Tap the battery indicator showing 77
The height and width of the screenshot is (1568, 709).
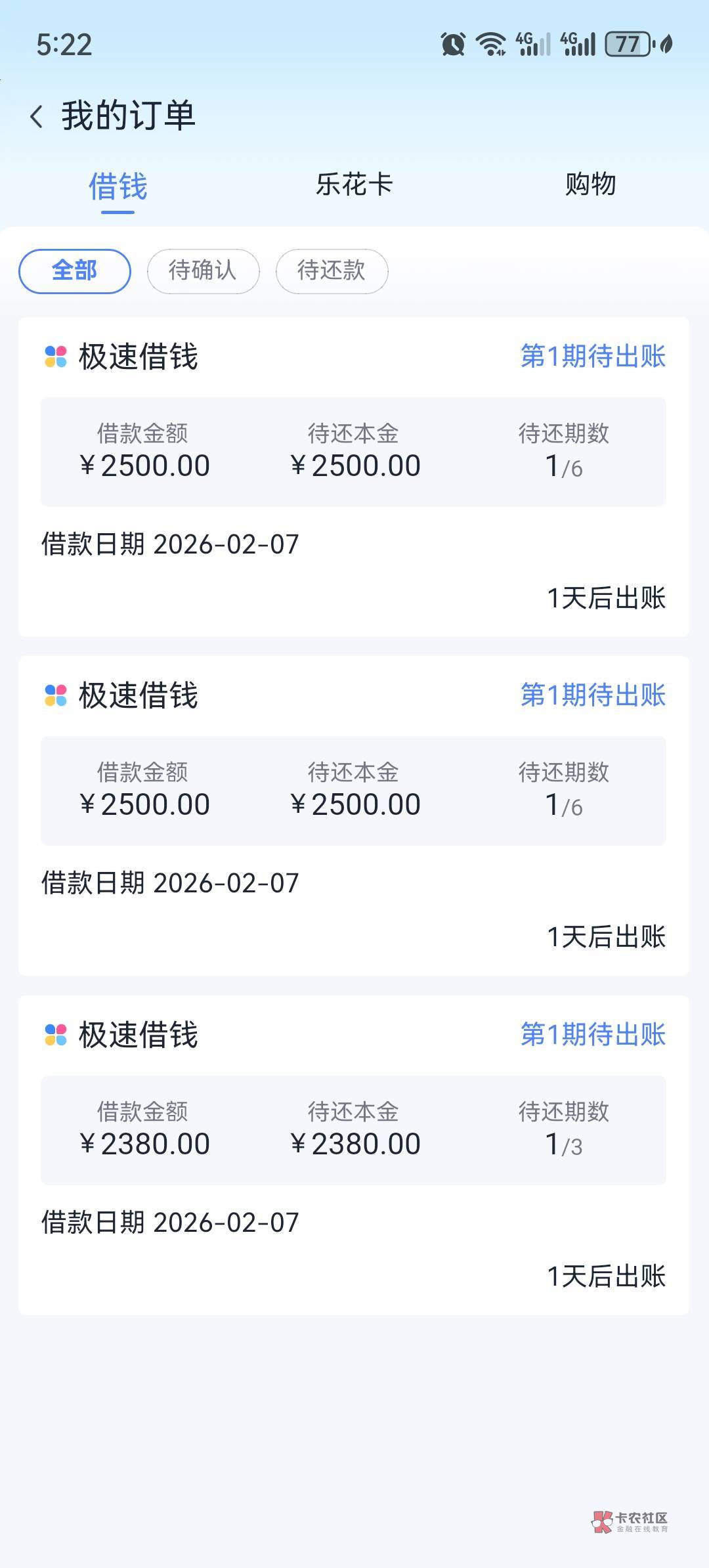pos(628,45)
